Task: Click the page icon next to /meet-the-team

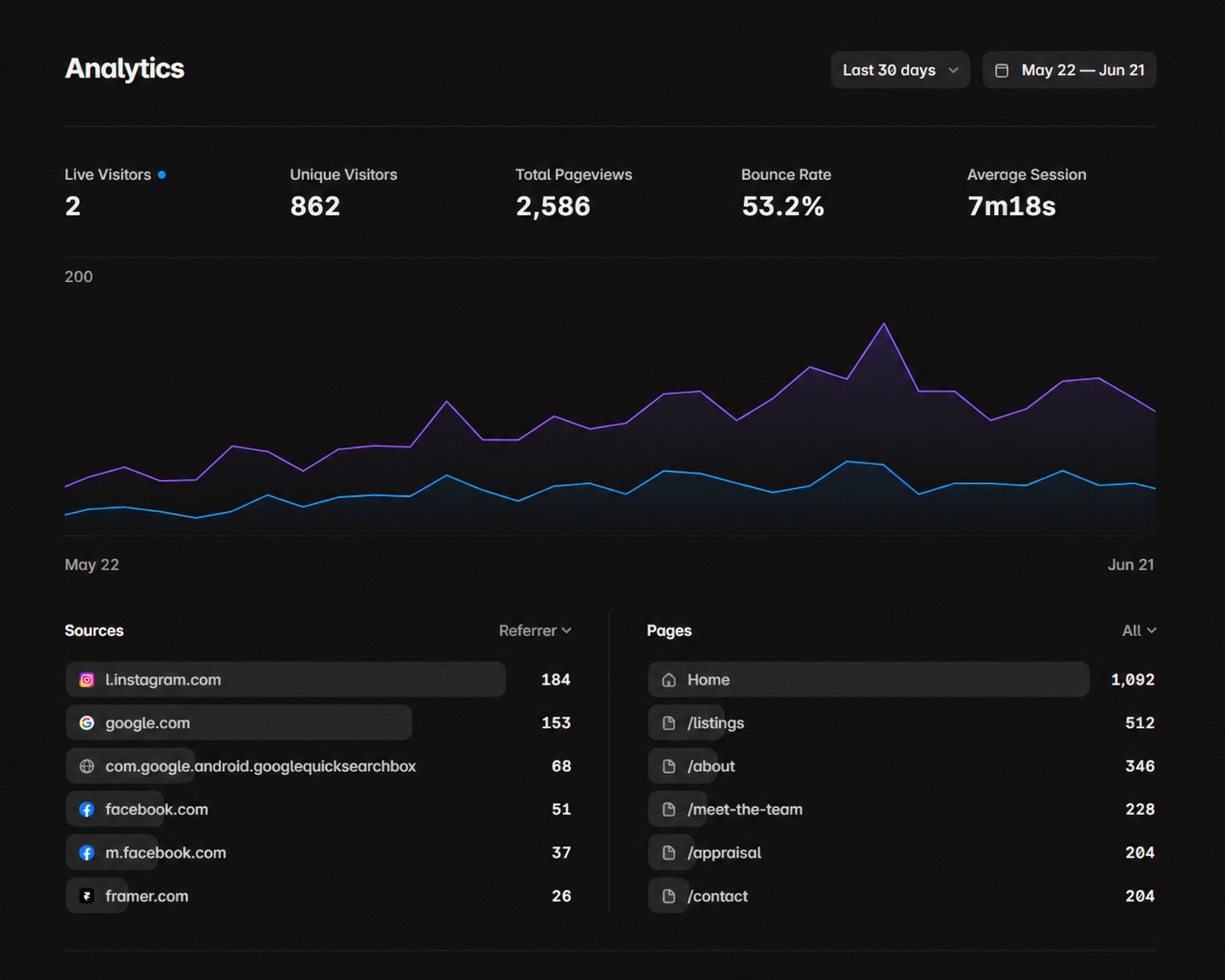Action: coord(669,810)
